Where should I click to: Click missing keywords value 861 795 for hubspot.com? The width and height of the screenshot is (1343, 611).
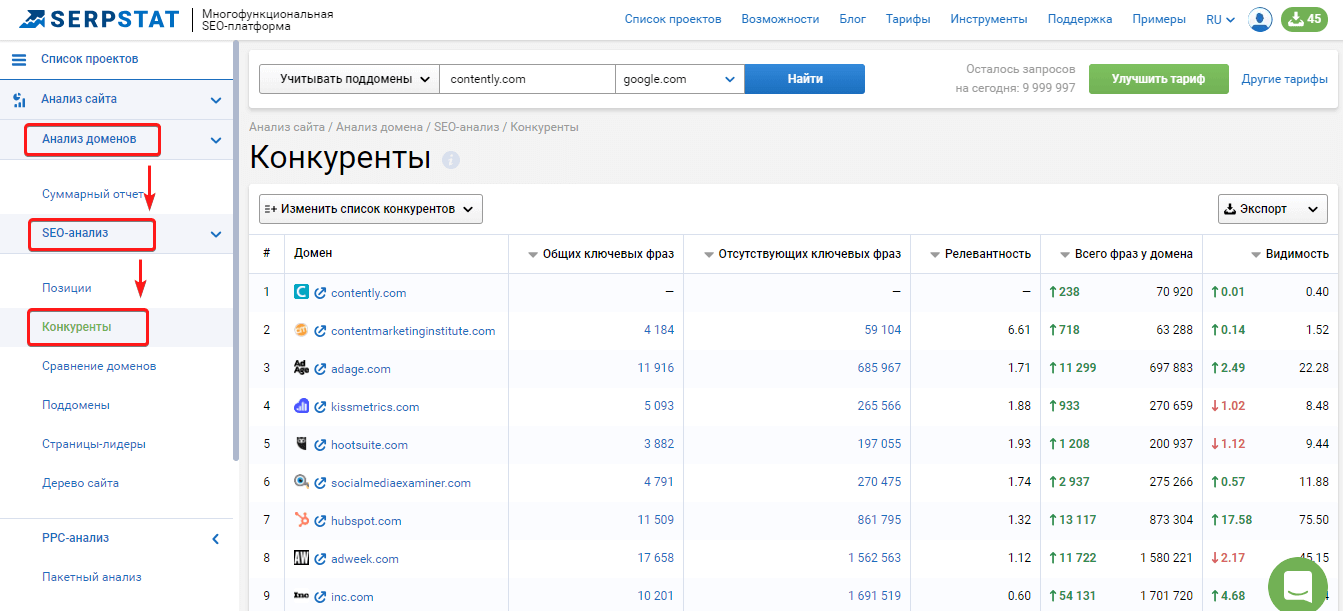[879, 521]
